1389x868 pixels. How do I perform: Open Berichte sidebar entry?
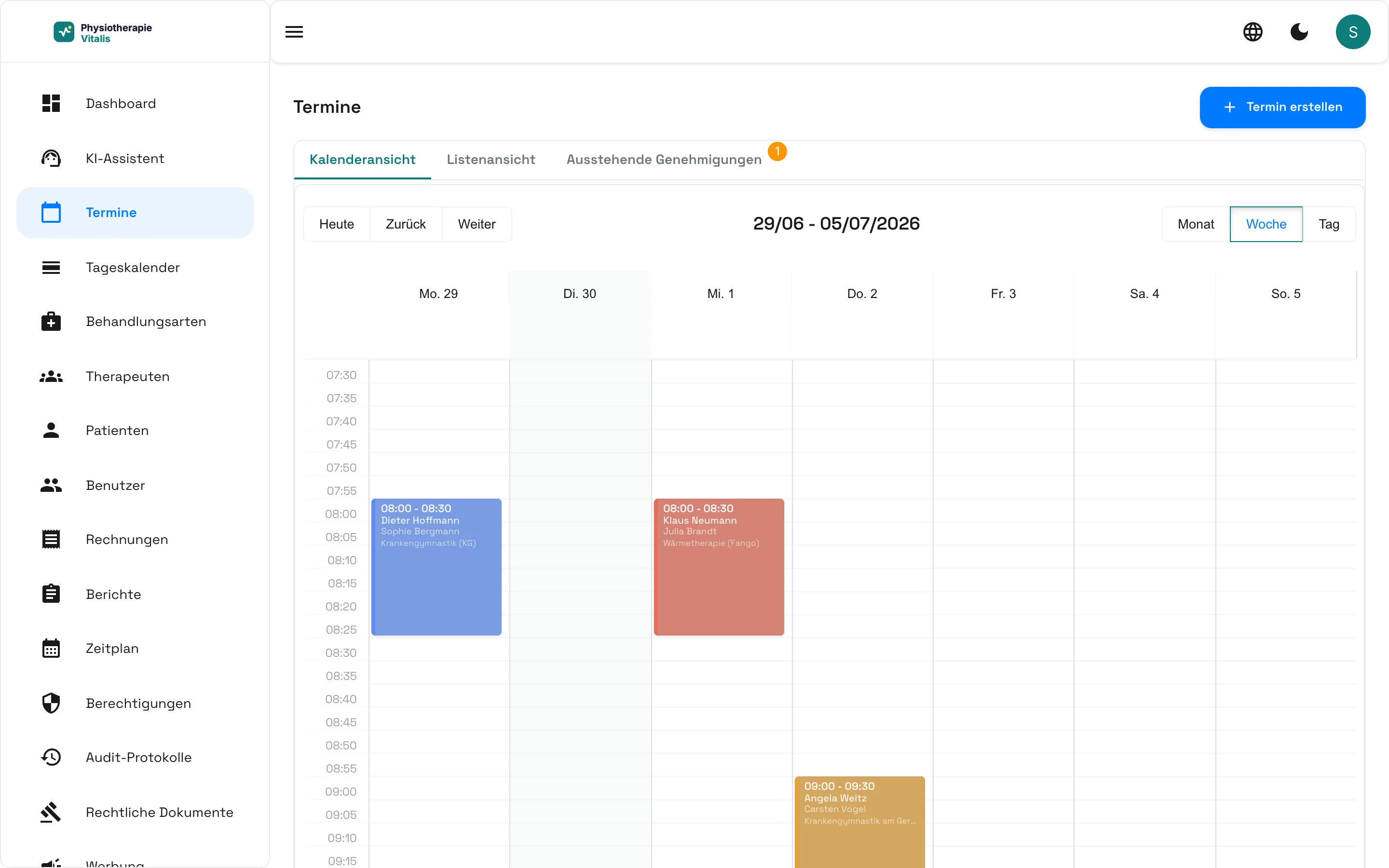tap(135, 594)
